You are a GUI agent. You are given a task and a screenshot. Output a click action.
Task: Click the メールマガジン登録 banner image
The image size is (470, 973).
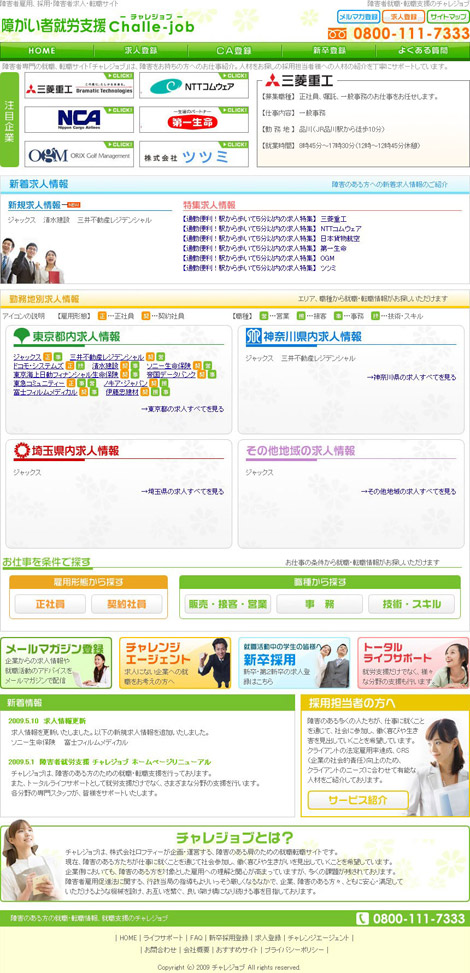click(x=56, y=663)
